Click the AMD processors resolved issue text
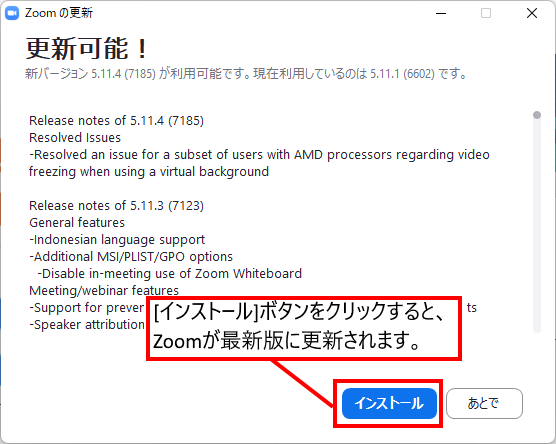Image resolution: width=556 pixels, height=444 pixels. click(x=259, y=163)
